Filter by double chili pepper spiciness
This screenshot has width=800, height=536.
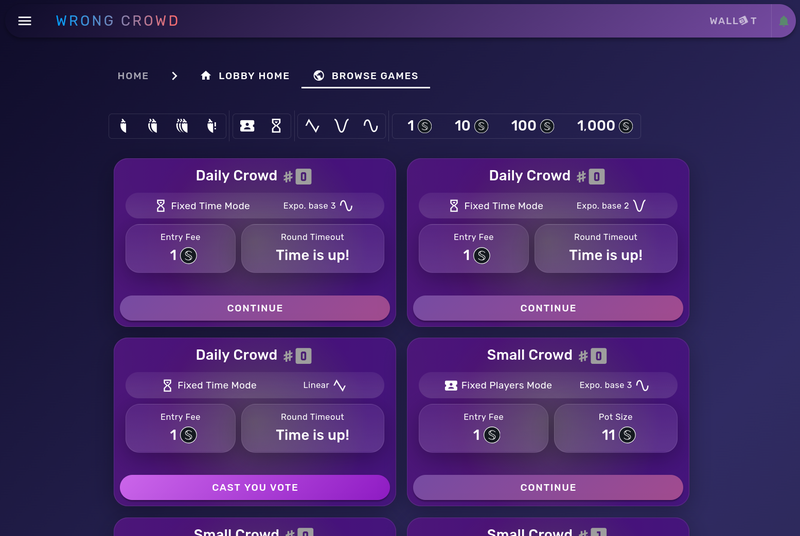coord(153,126)
